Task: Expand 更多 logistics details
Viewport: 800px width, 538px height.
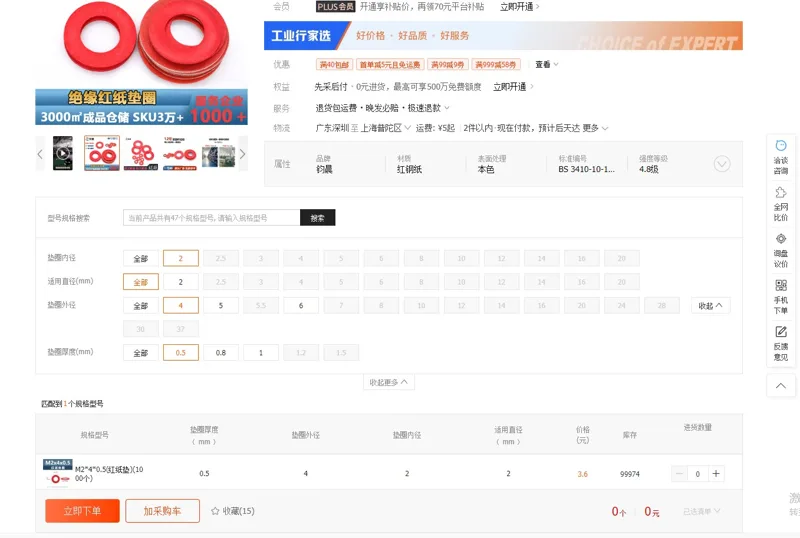Action: pyautogui.click(x=595, y=128)
